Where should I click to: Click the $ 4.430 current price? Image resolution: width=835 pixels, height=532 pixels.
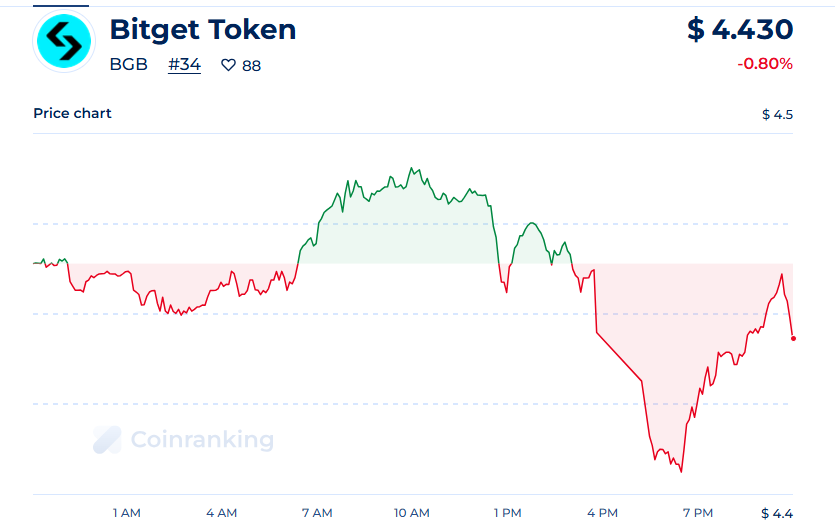click(x=740, y=30)
